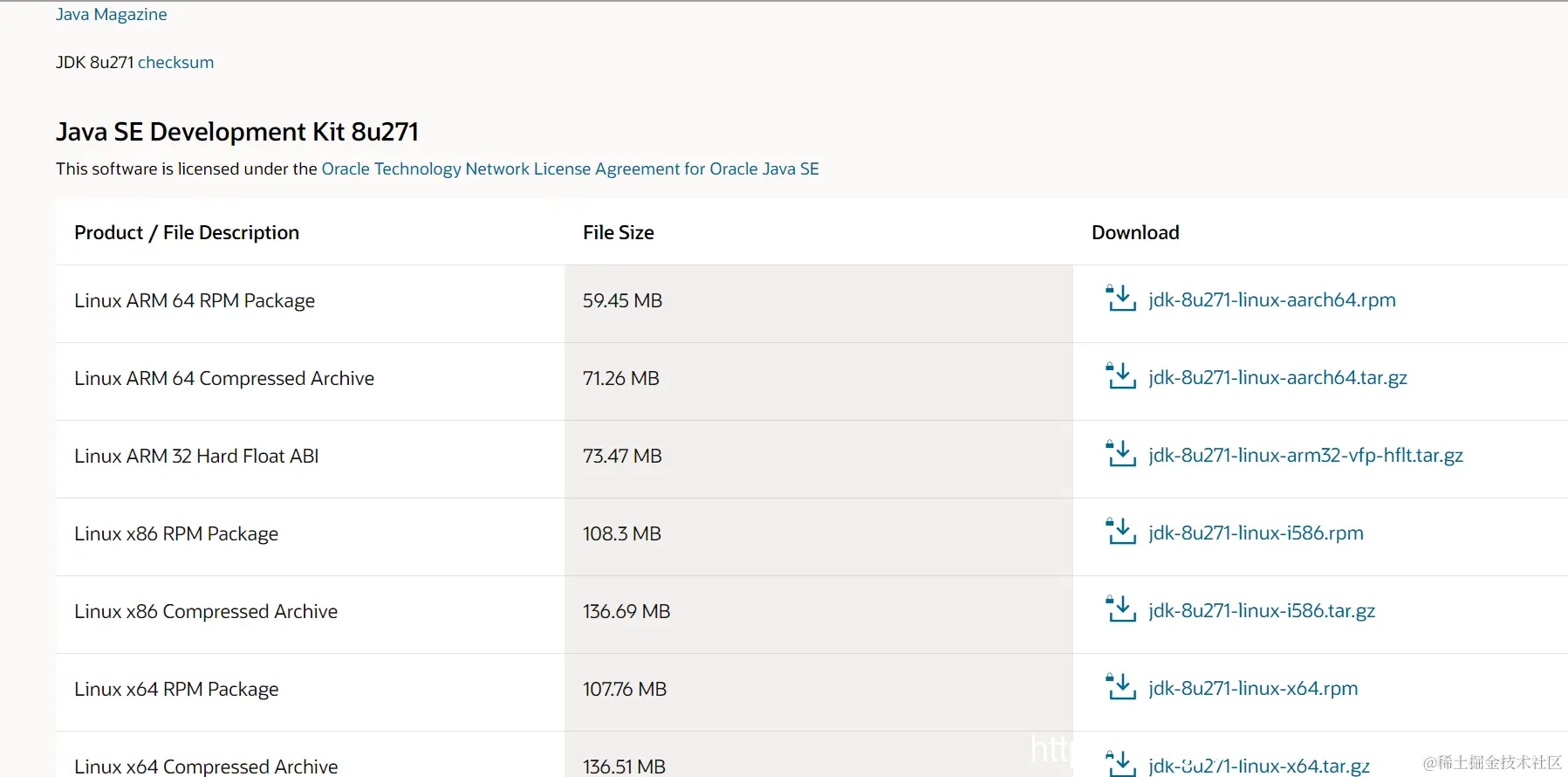Click the Product / File Description column header
Viewport: 1568px width, 777px height.
pyautogui.click(x=187, y=232)
